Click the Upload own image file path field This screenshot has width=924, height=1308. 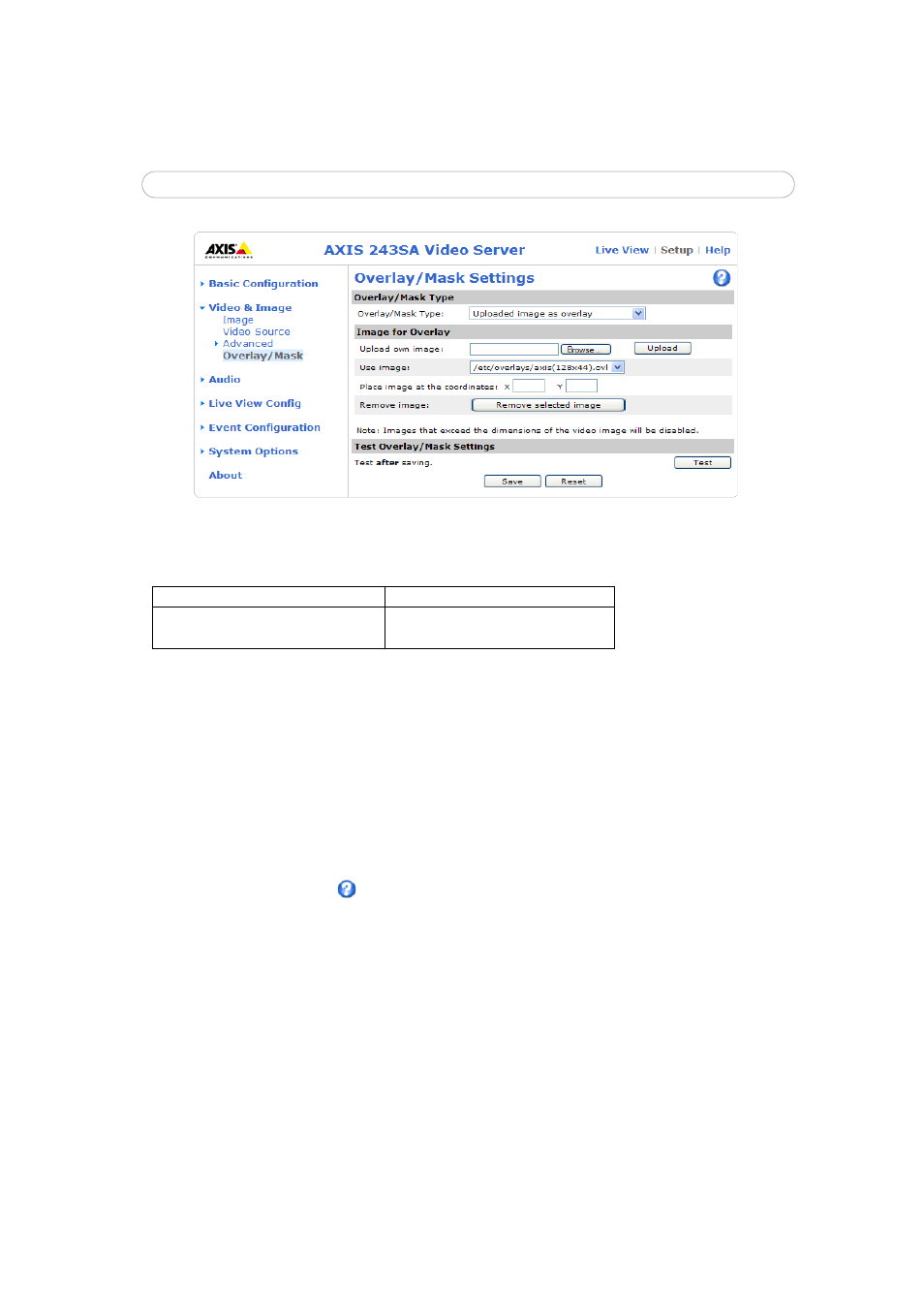pos(514,349)
